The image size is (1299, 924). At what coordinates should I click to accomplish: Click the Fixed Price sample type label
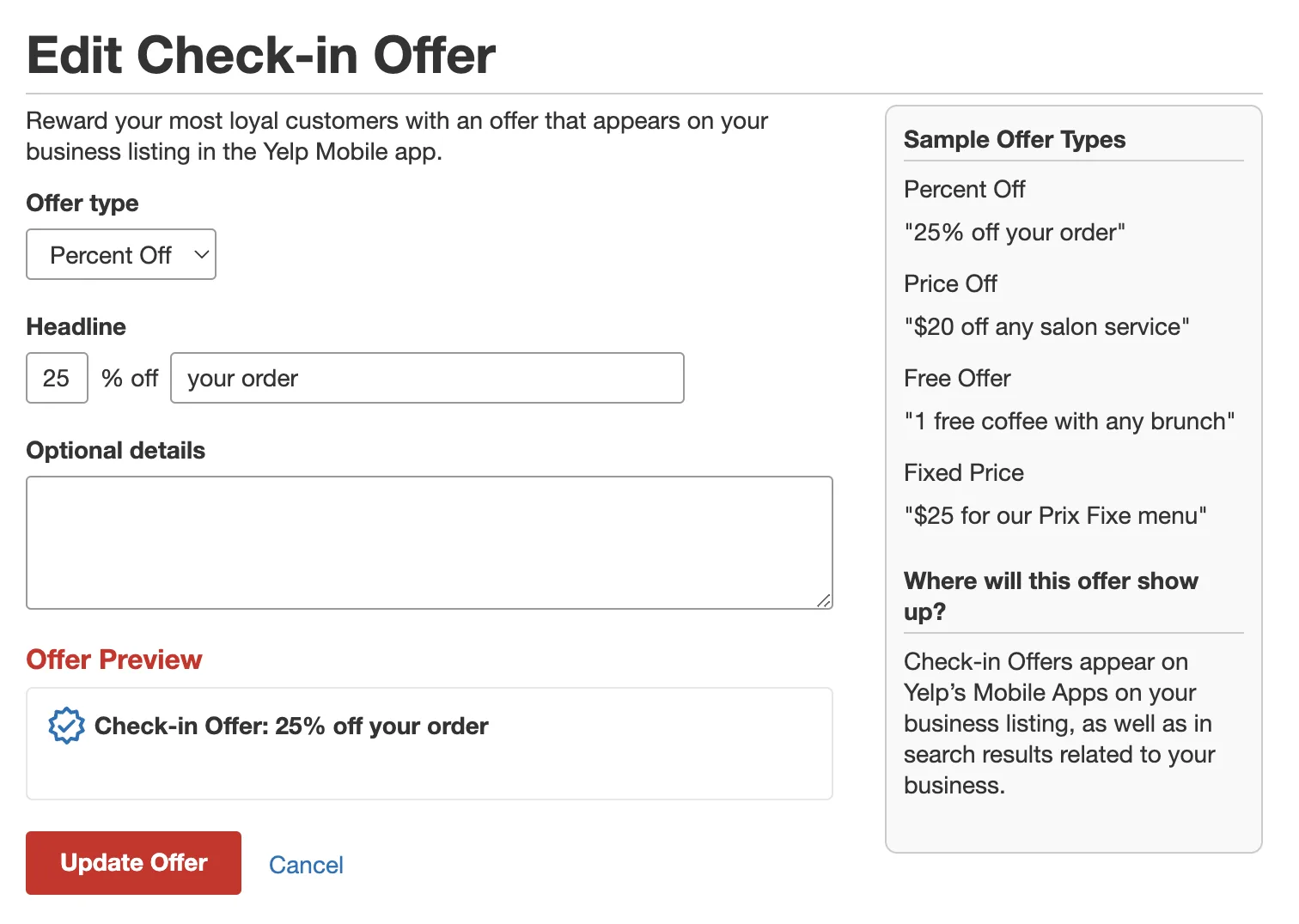[964, 472]
